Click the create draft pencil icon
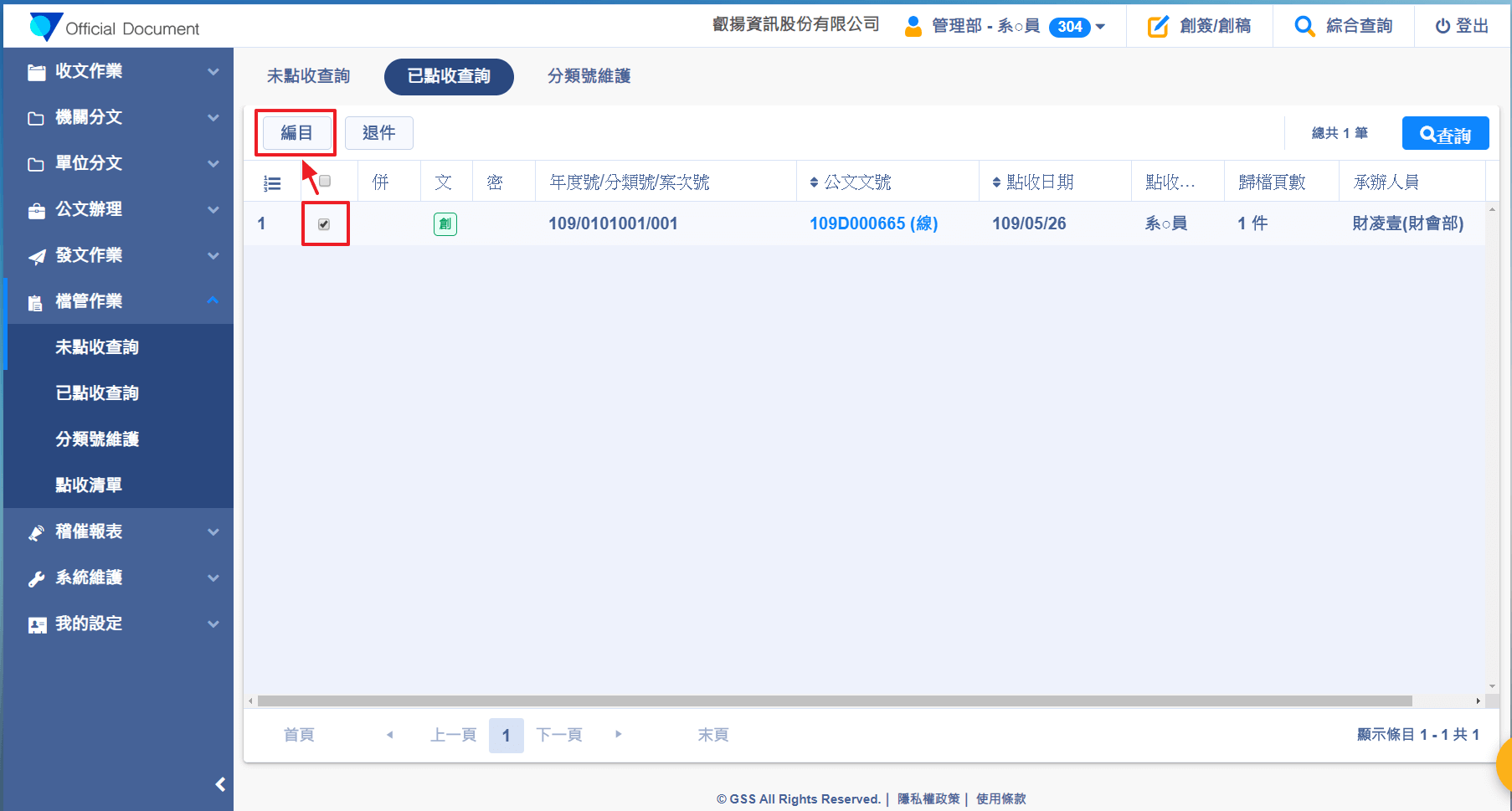Screen dimensions: 1512x811 point(1157,27)
